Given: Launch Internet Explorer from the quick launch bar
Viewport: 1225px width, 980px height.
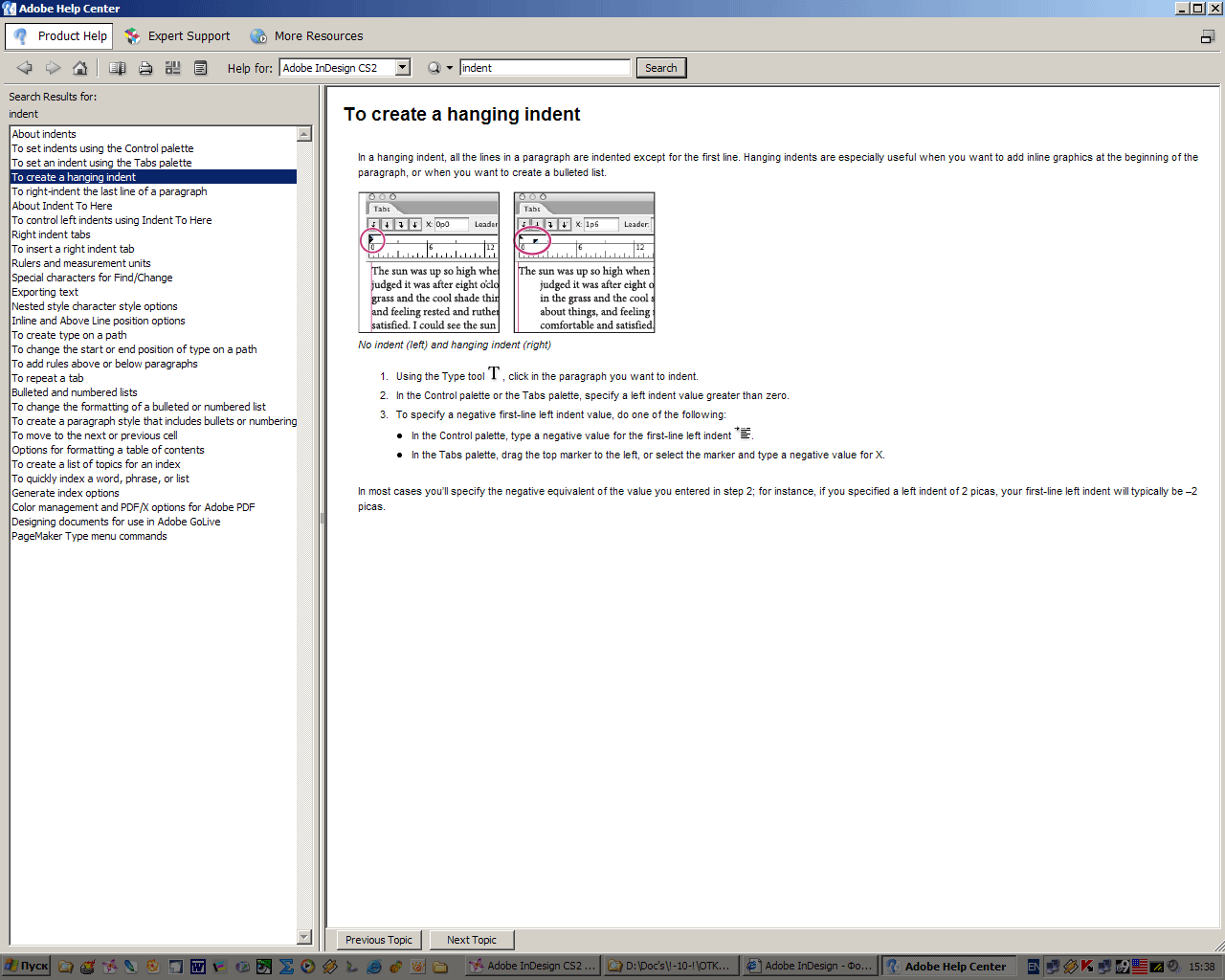Looking at the screenshot, I should [374, 967].
